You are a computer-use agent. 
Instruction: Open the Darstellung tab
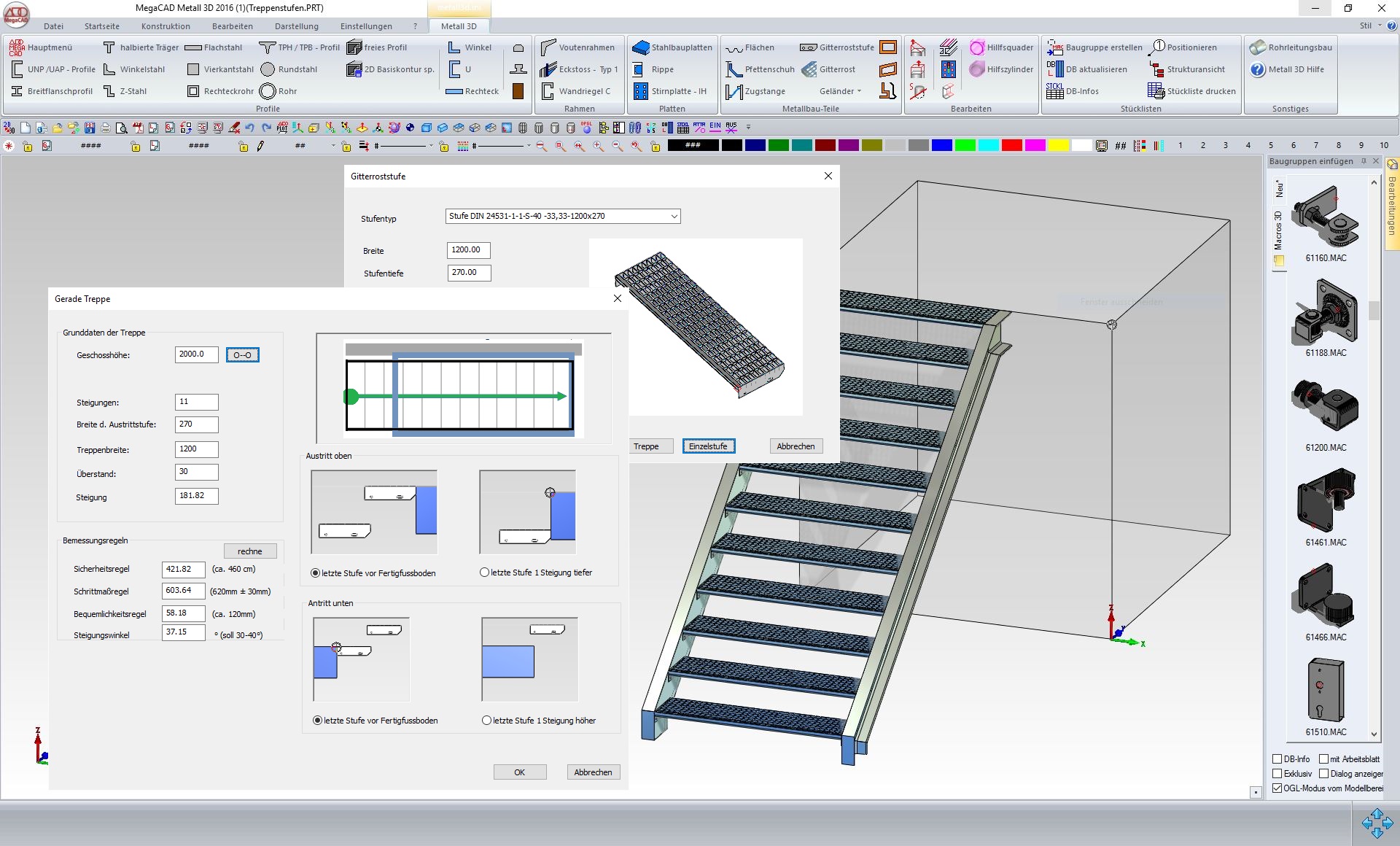click(x=297, y=26)
